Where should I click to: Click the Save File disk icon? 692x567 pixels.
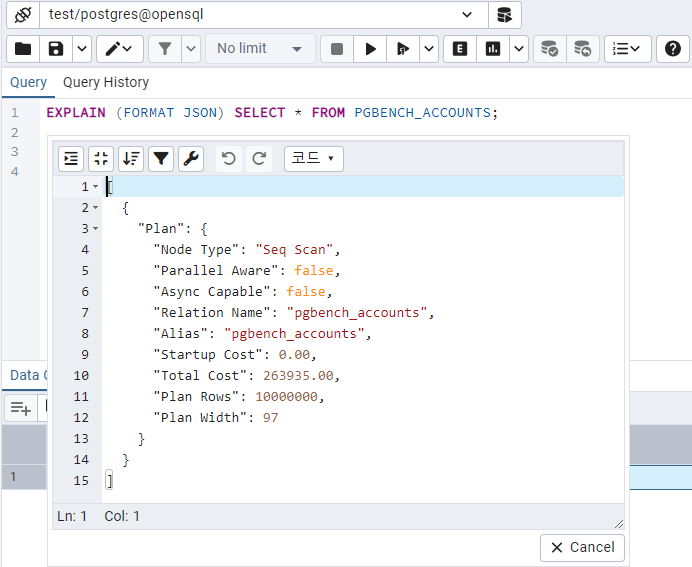click(x=57, y=49)
